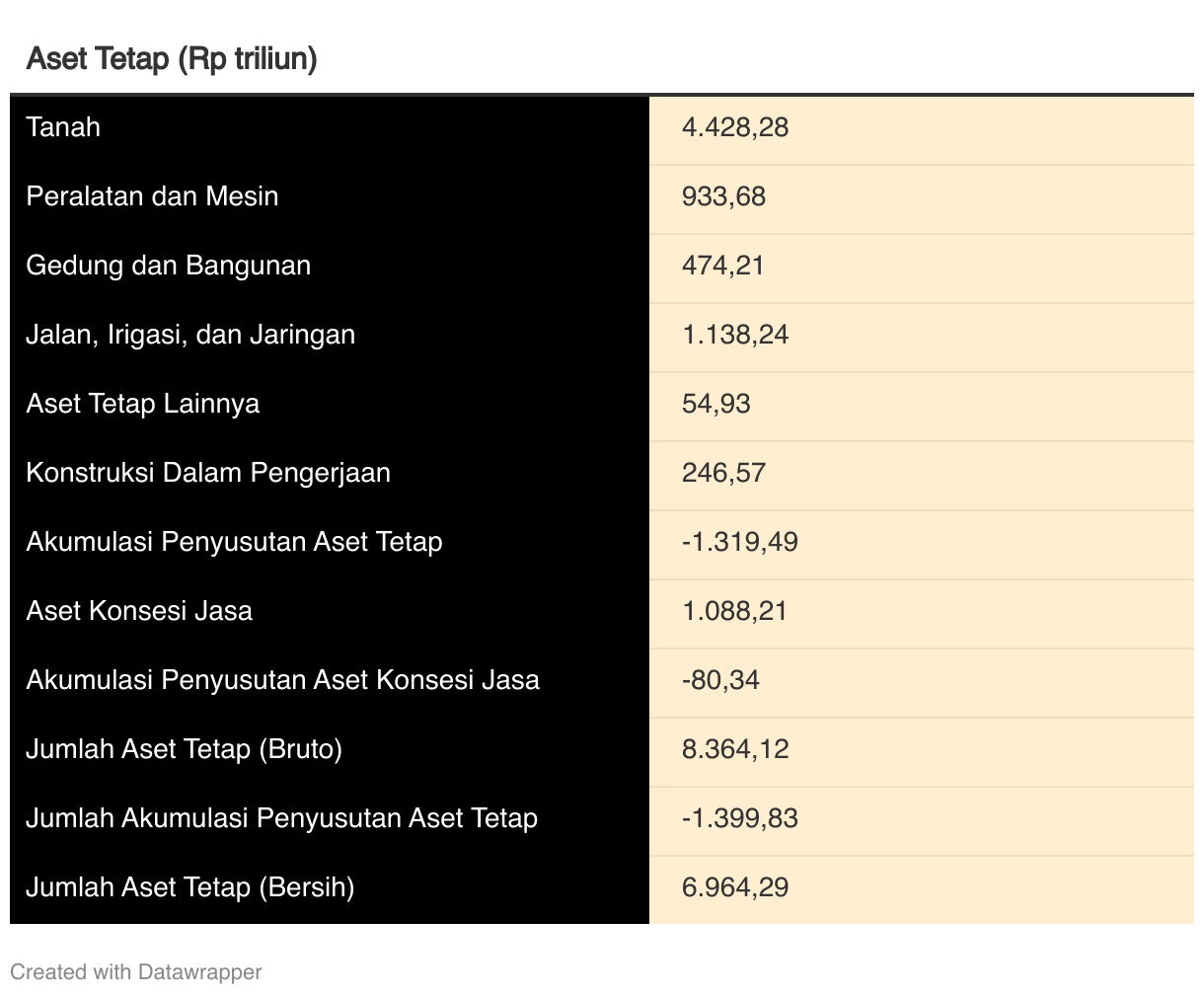Screen dimensions: 1204x995
Task: Select the Aset Konsesi Jasa label
Action: coord(139,611)
